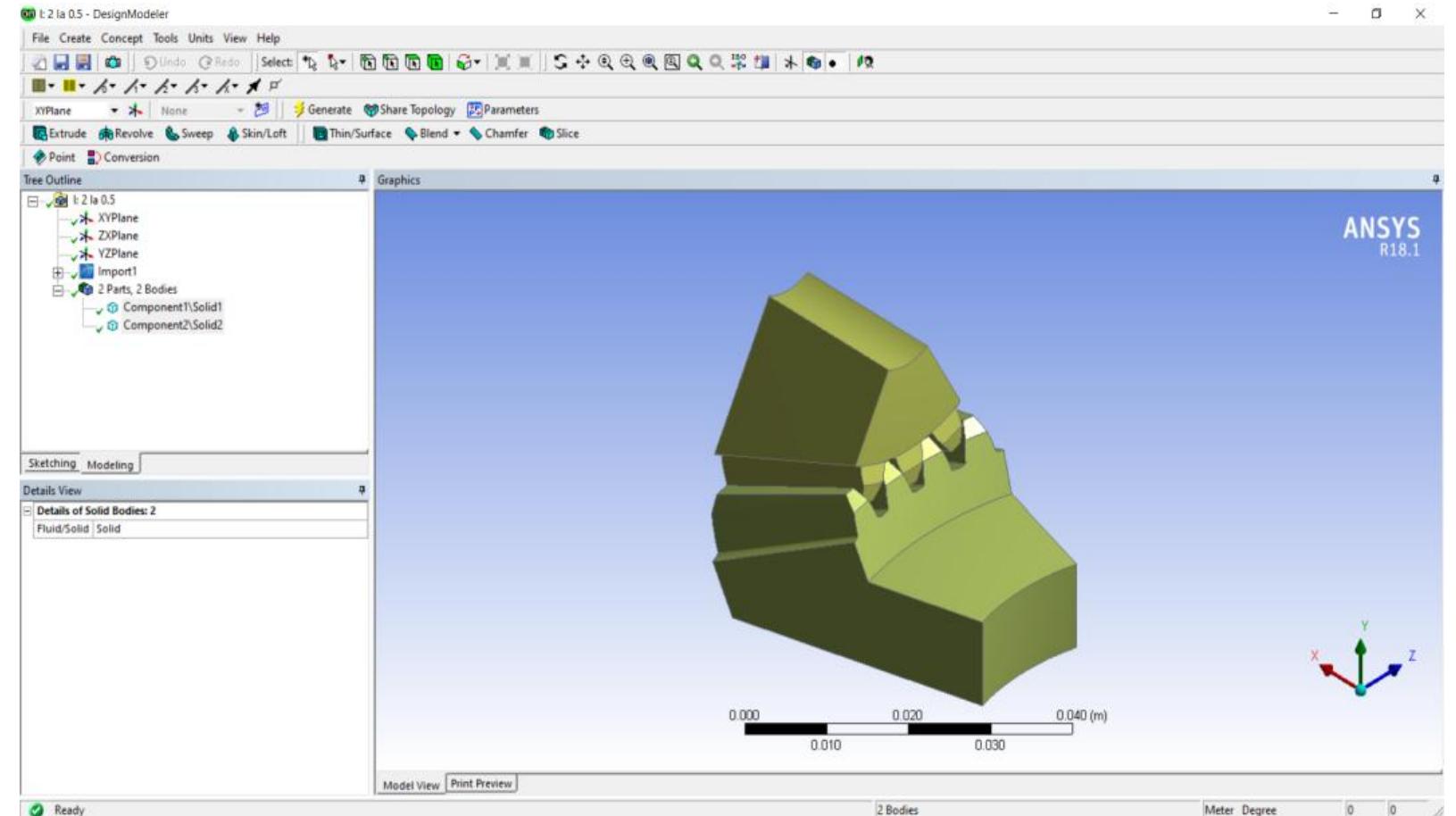Click the Pan view icon
1456x816 pixels.
(x=583, y=62)
